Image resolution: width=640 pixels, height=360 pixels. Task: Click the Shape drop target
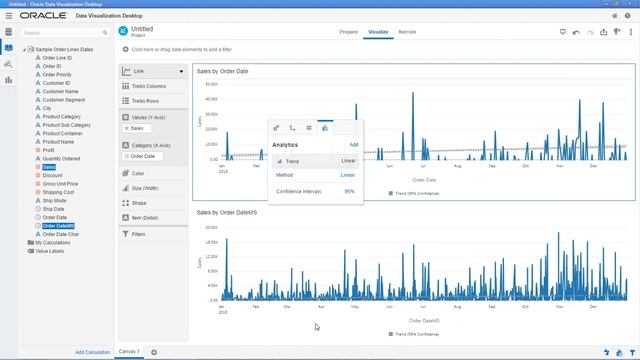tap(153, 203)
